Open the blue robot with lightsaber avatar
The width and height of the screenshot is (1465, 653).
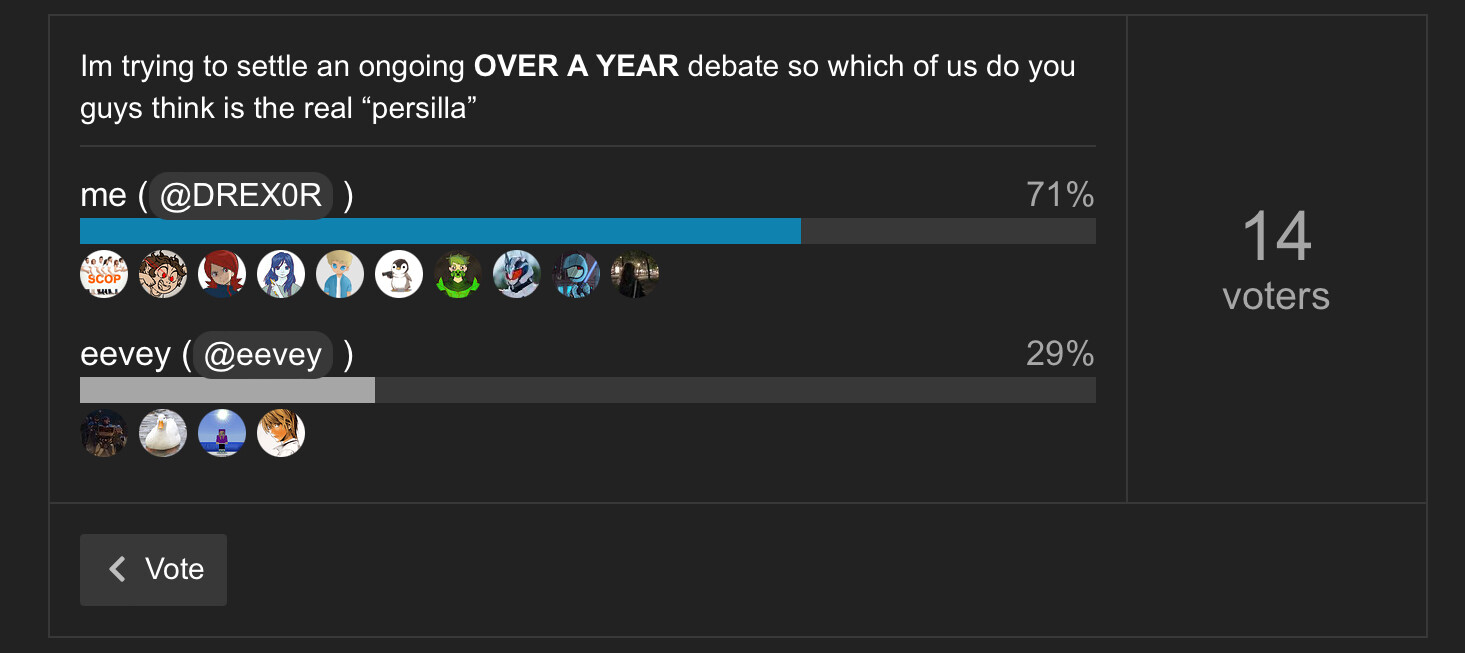tap(576, 274)
